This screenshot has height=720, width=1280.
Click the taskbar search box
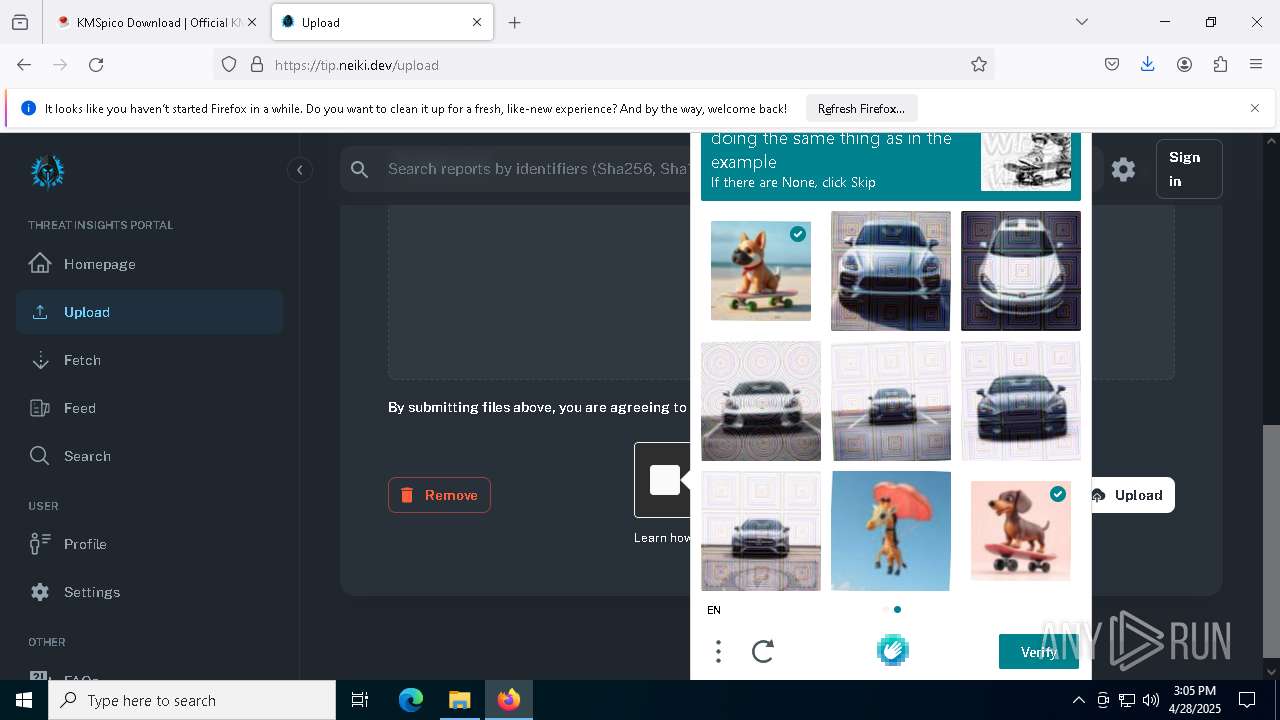tap(192, 700)
